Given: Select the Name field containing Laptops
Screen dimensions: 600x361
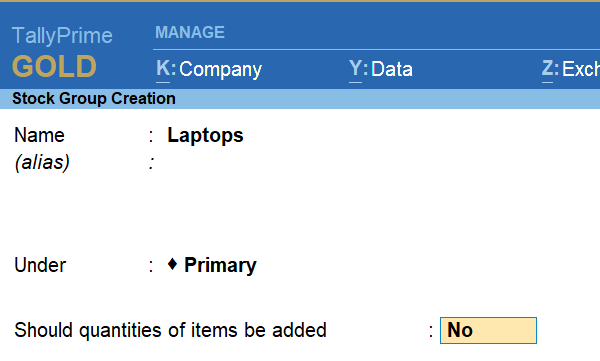Looking at the screenshot, I should click(205, 135).
